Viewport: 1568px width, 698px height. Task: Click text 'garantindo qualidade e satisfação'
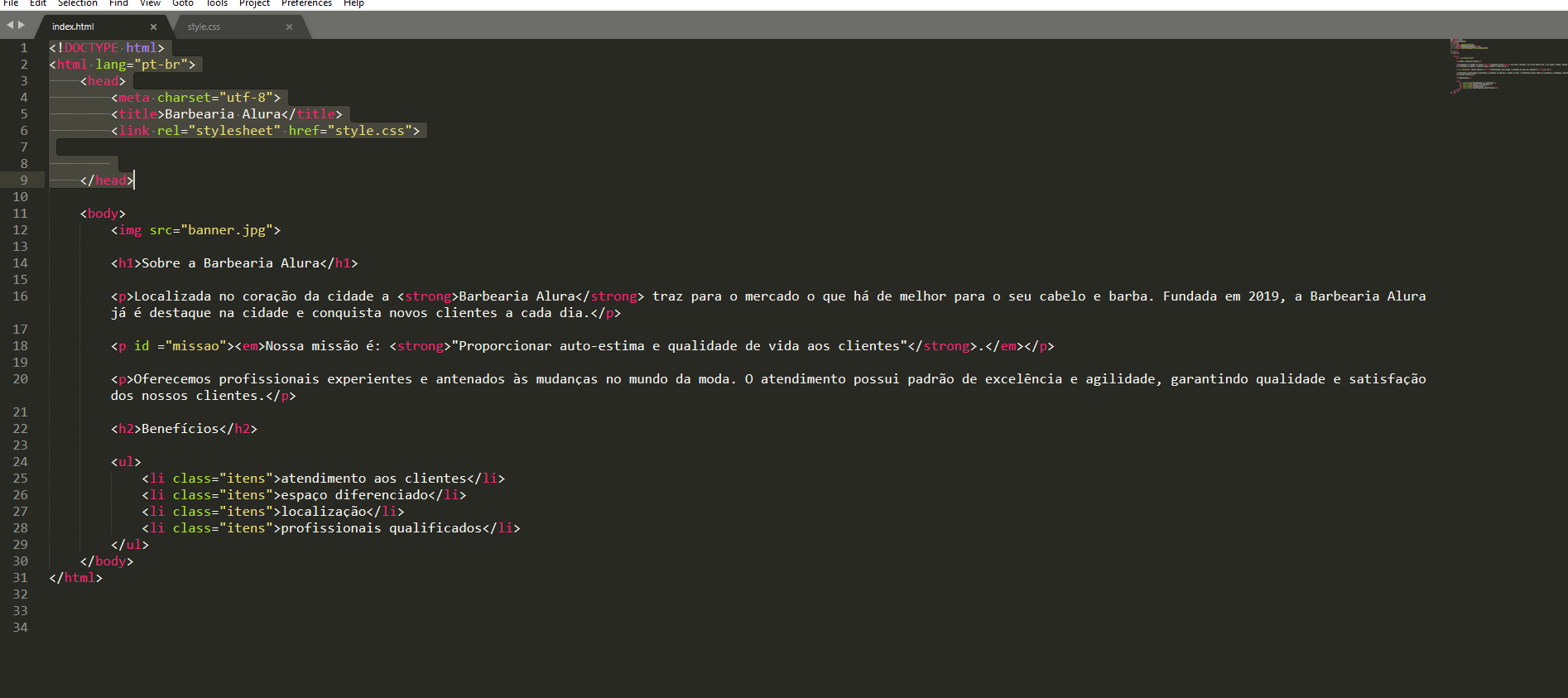click(1298, 379)
